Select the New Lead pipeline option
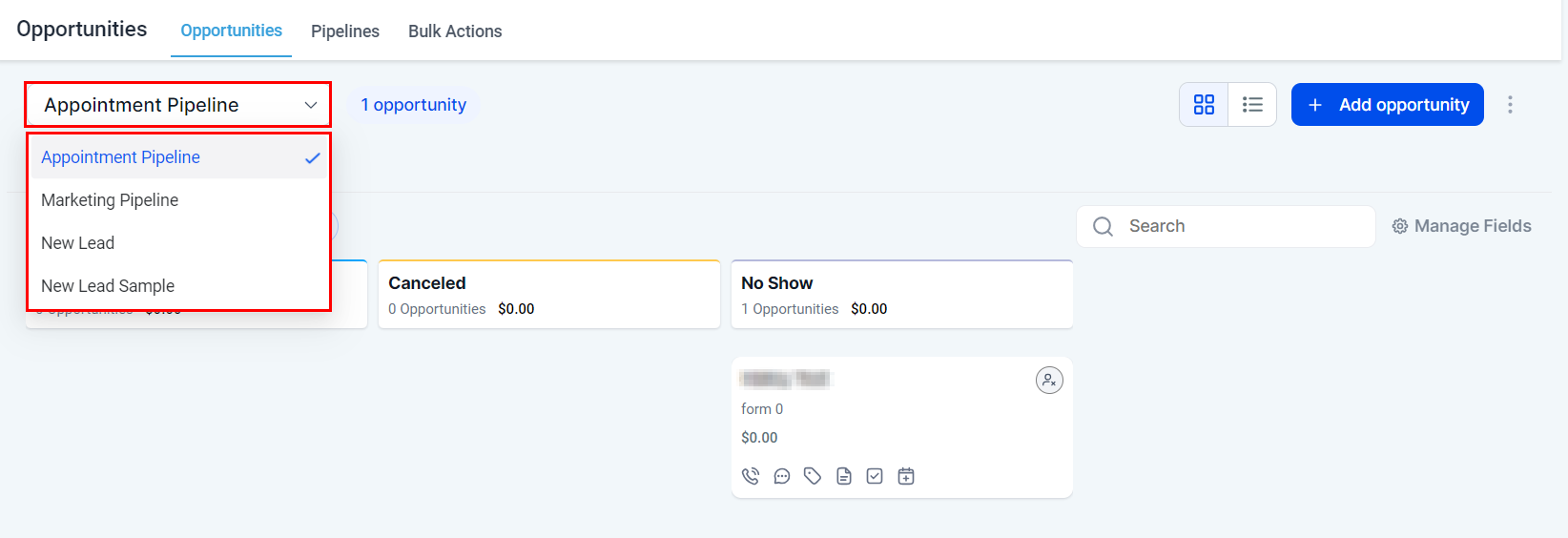1568x538 pixels. click(78, 243)
